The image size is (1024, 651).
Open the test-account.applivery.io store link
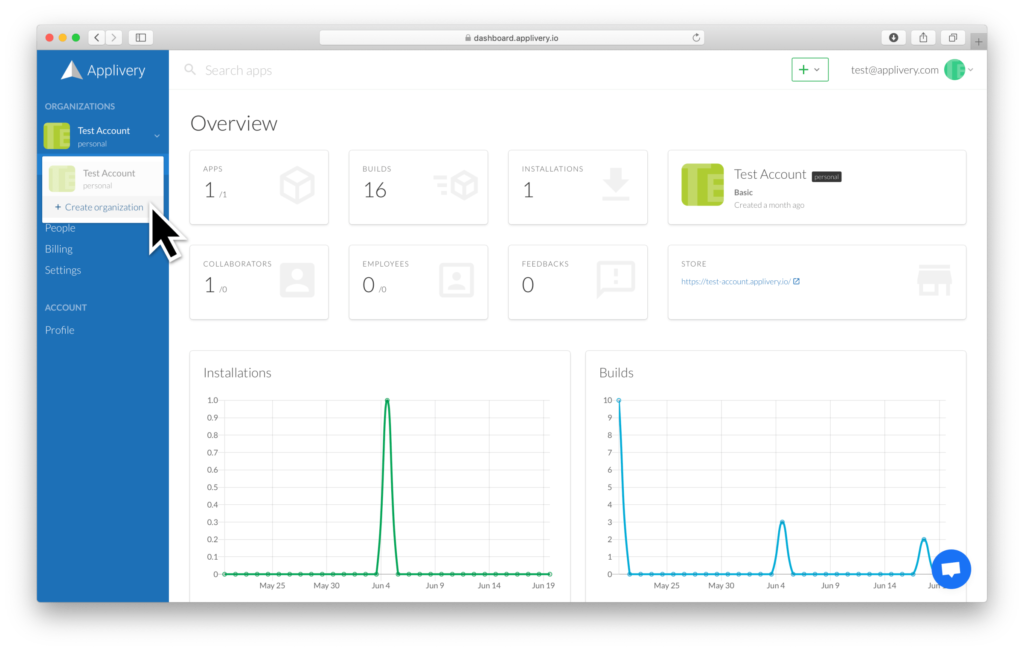(x=735, y=281)
